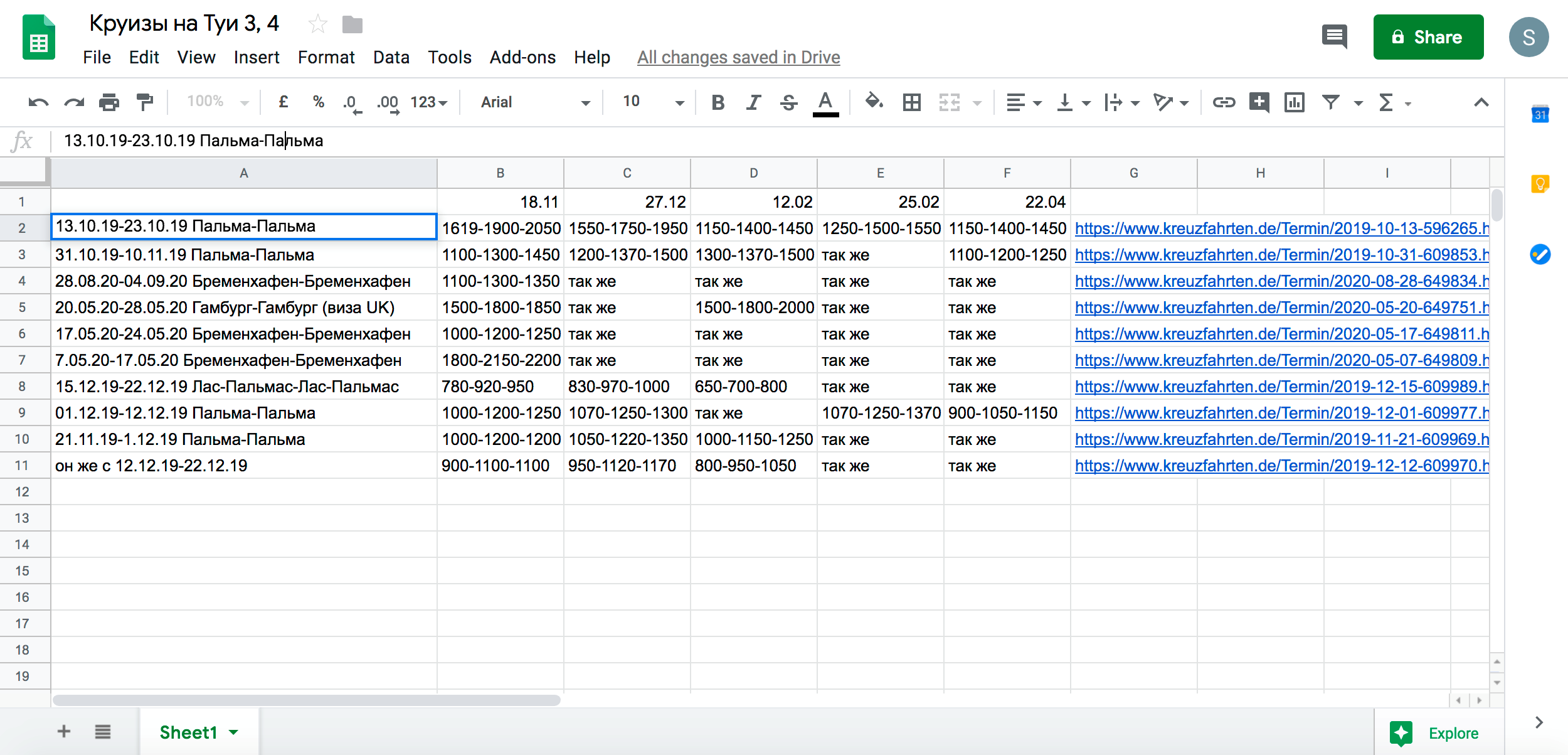Open Calendar side panel icon
This screenshot has width=1568, height=755.
click(x=1540, y=114)
